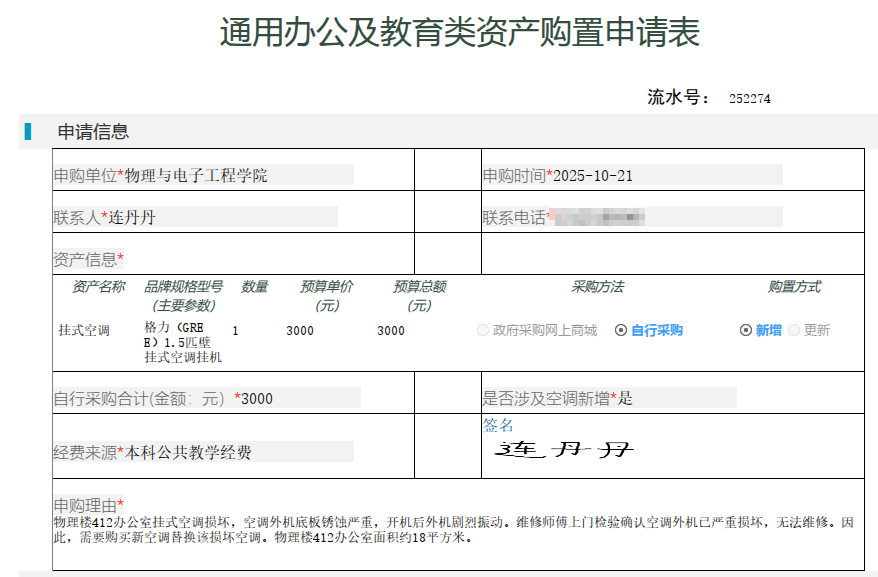Image resolution: width=878 pixels, height=577 pixels.
Task: Click the blue 签名 label
Action: click(498, 425)
